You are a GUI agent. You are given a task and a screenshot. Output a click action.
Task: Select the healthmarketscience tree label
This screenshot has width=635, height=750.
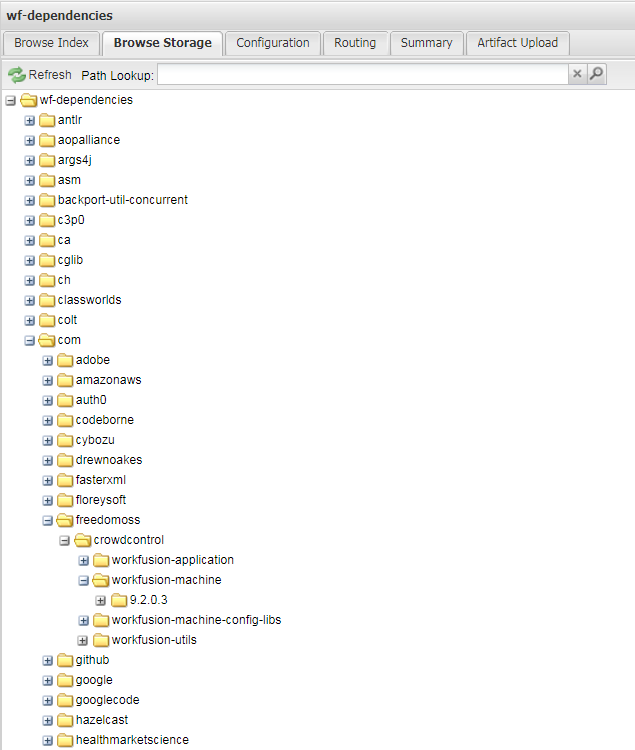coord(132,740)
